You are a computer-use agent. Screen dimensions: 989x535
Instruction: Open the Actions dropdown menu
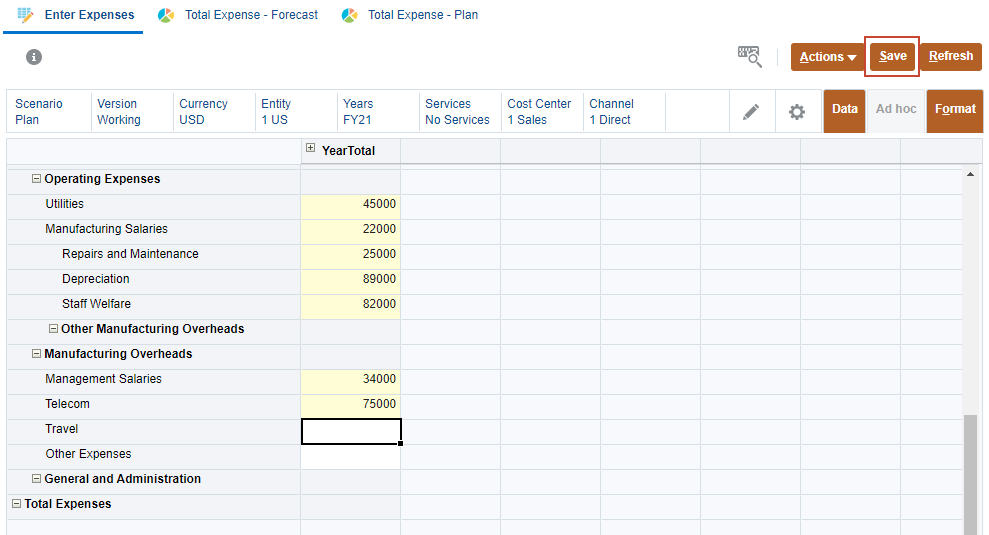(x=828, y=57)
